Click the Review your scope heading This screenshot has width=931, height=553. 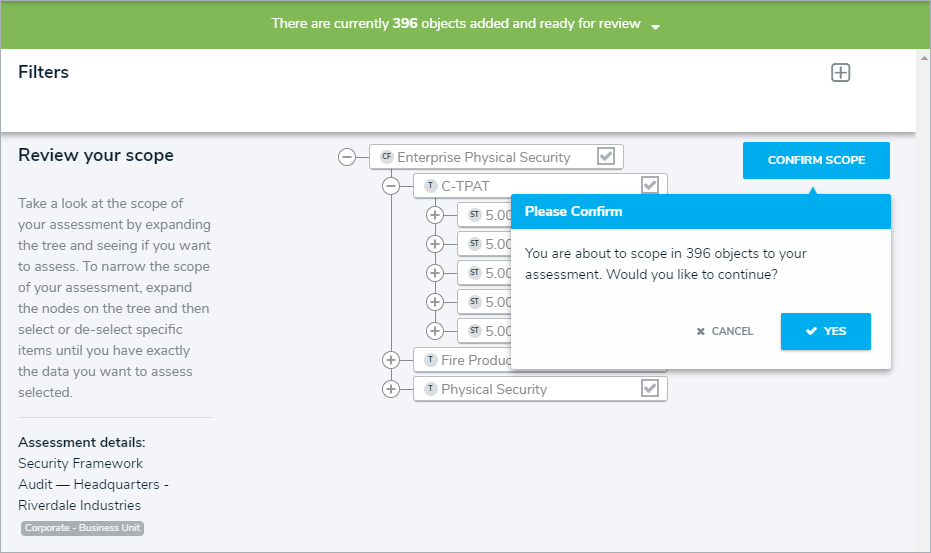[x=96, y=156]
